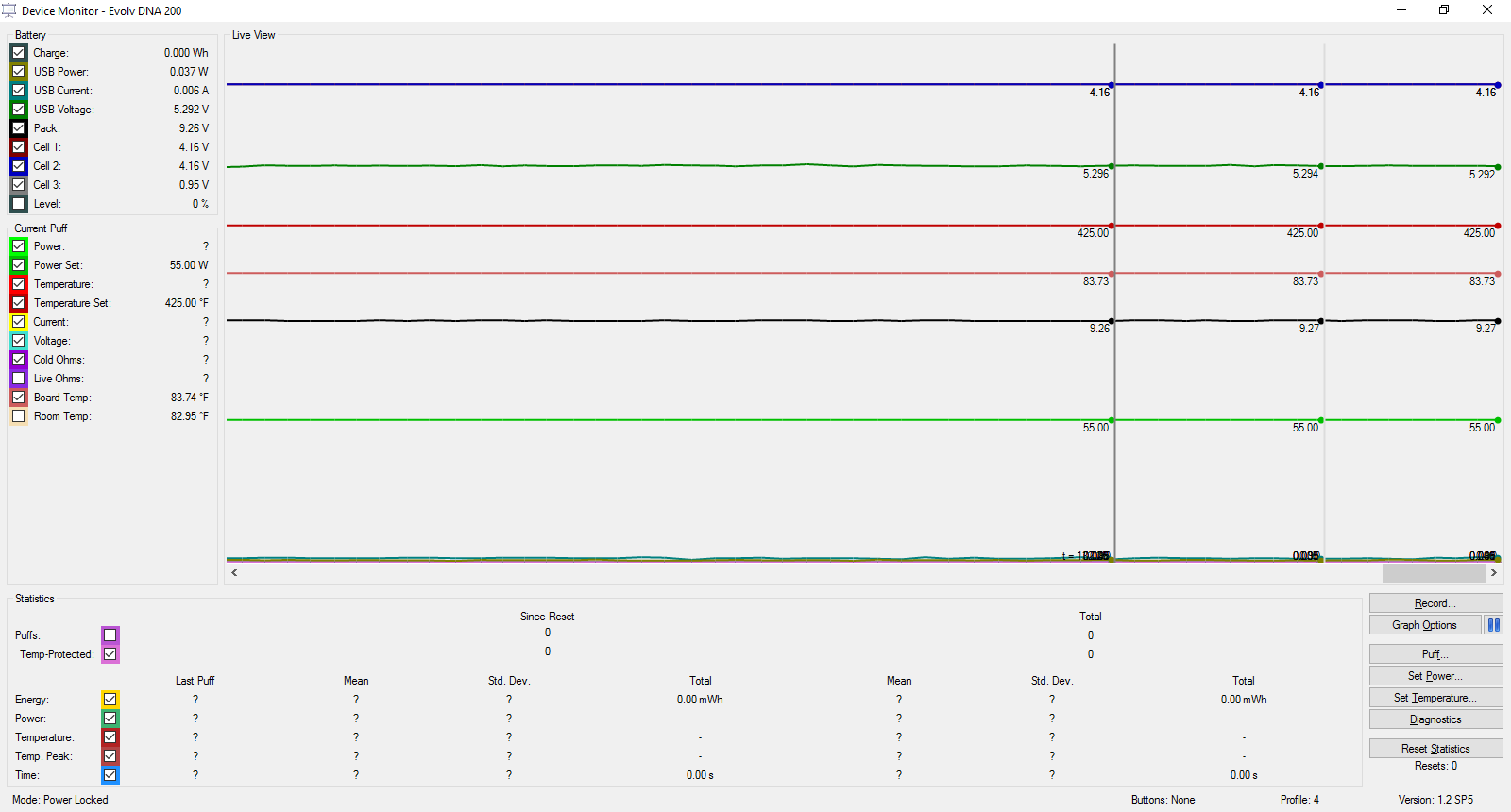
Task: Open the Set Power dialog
Action: pos(1435,676)
